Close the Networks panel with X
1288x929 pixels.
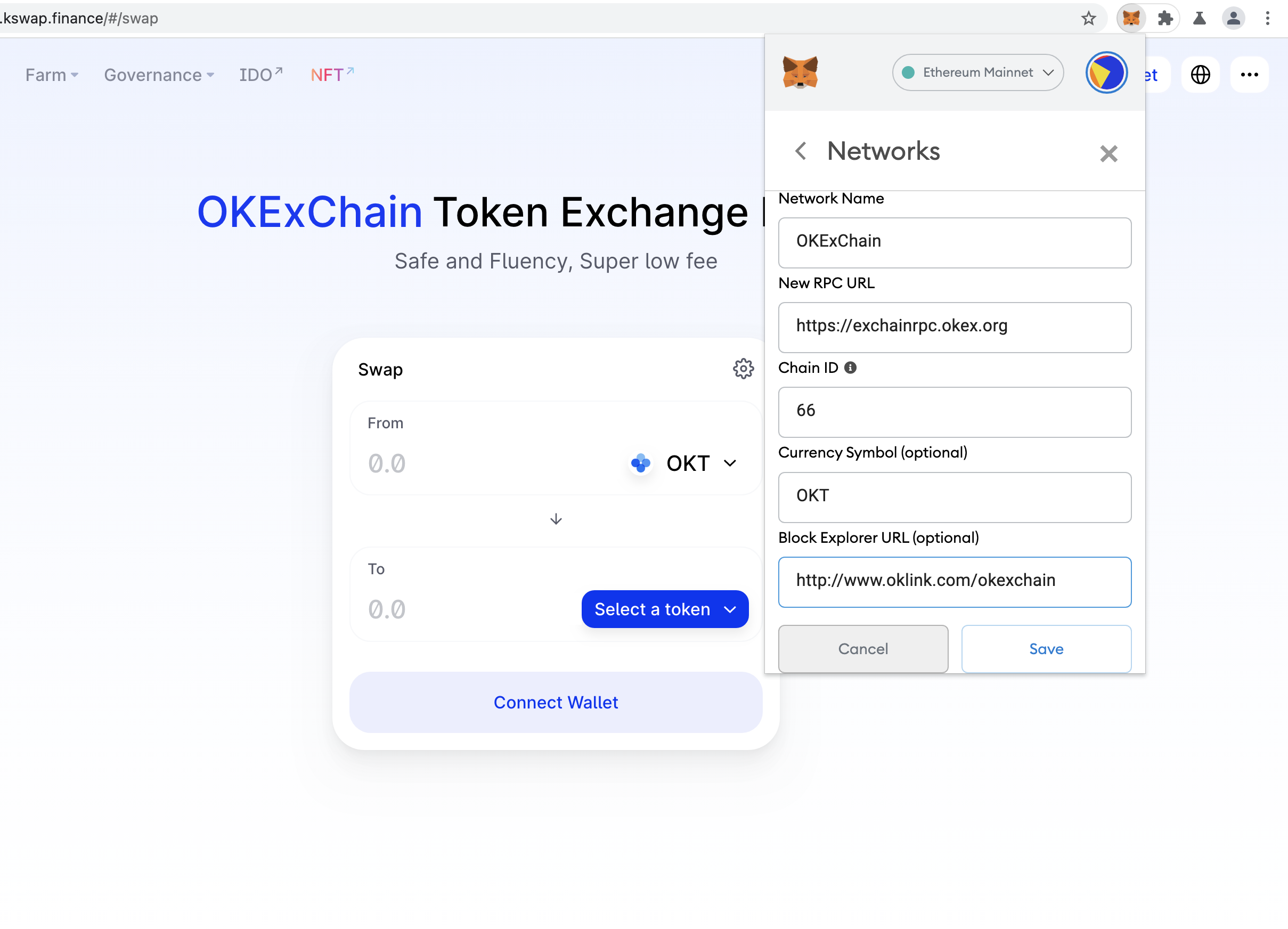coord(1108,153)
